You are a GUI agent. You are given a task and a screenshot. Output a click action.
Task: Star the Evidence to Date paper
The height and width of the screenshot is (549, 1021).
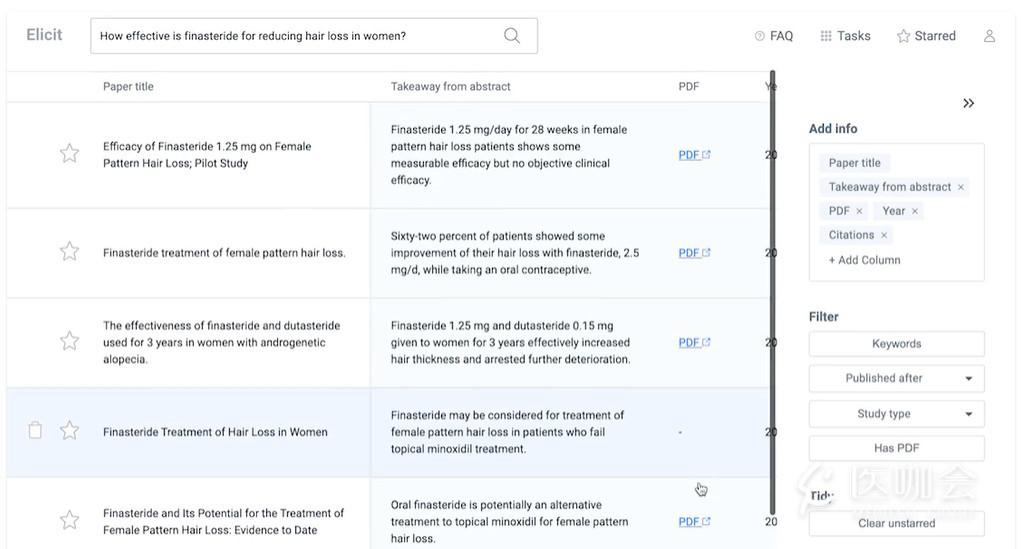70,520
